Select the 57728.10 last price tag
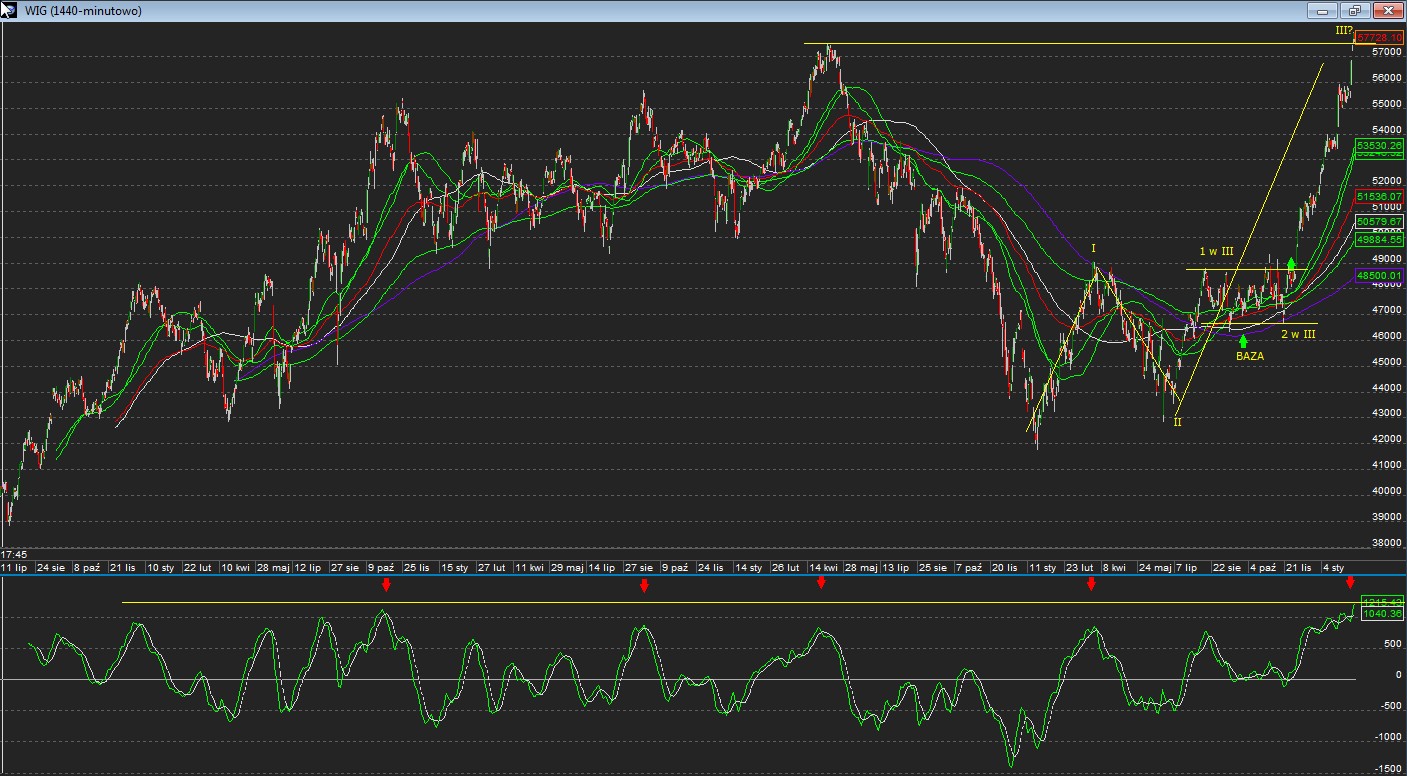Viewport: 1407px width, 776px height. tap(1380, 37)
